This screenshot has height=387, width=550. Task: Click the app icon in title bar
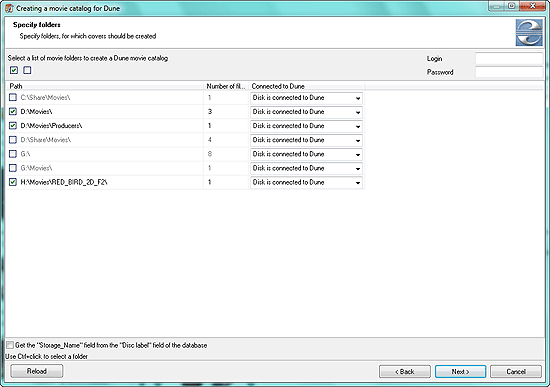9,8
